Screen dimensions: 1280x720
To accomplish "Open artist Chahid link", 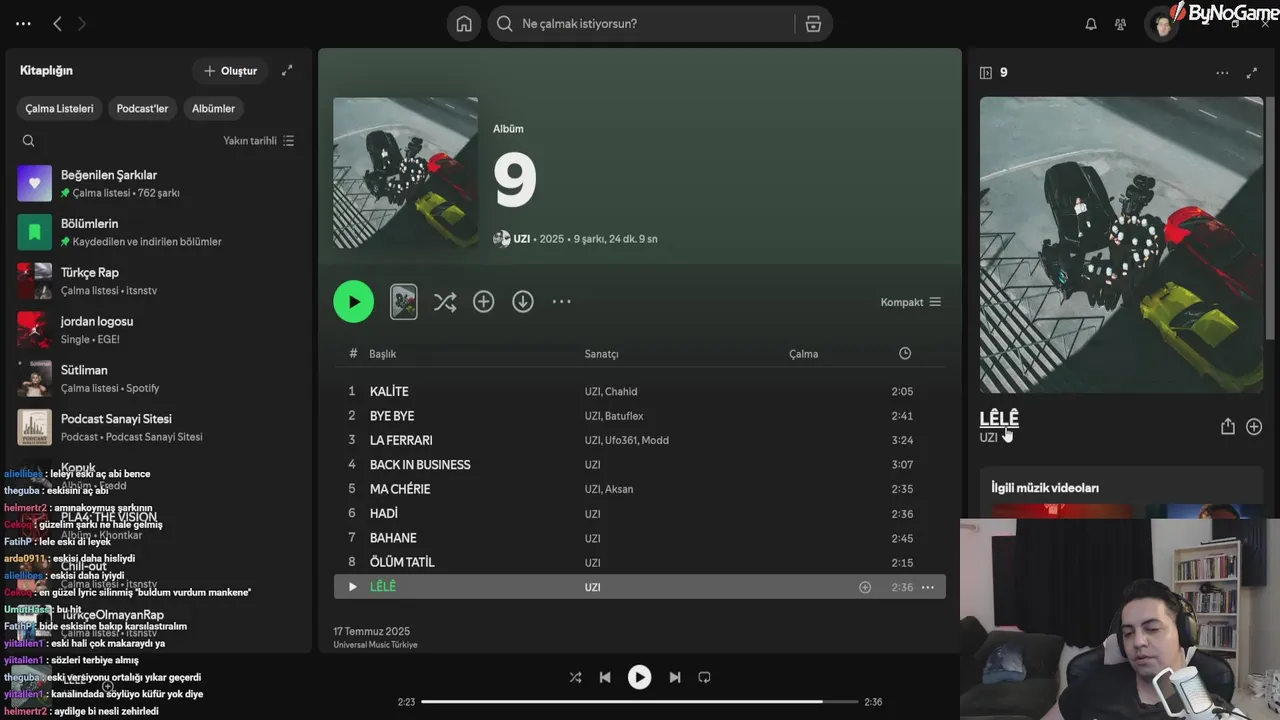I will 621,392.
